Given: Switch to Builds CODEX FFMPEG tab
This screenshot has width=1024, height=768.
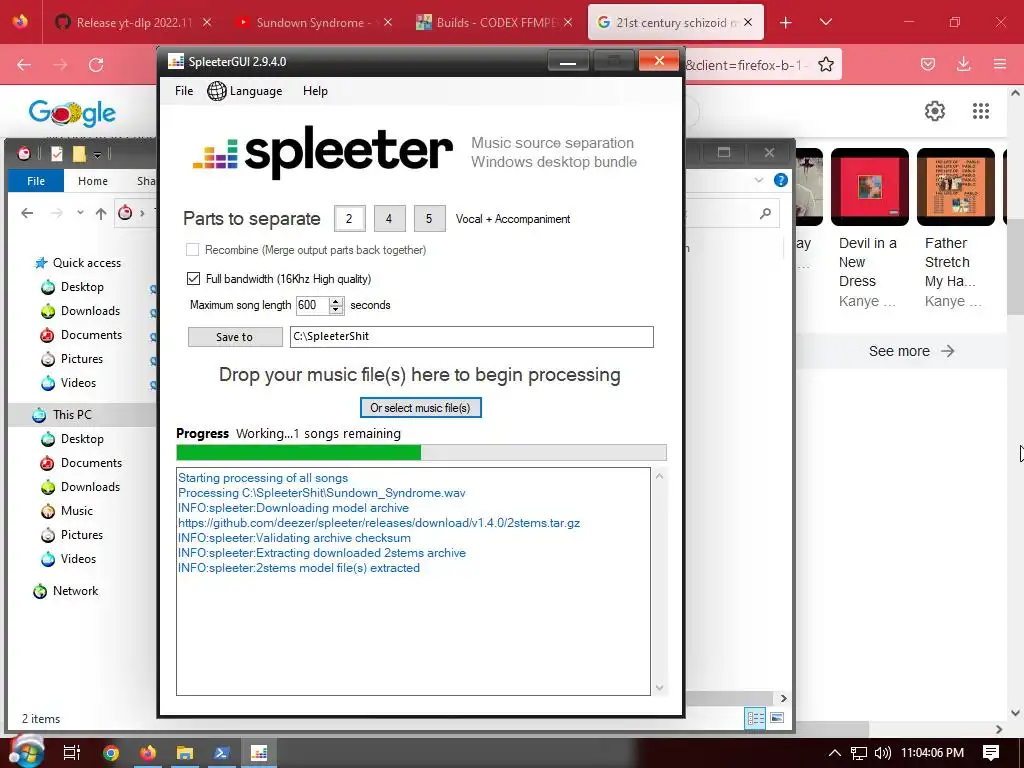Looking at the screenshot, I should (494, 23).
